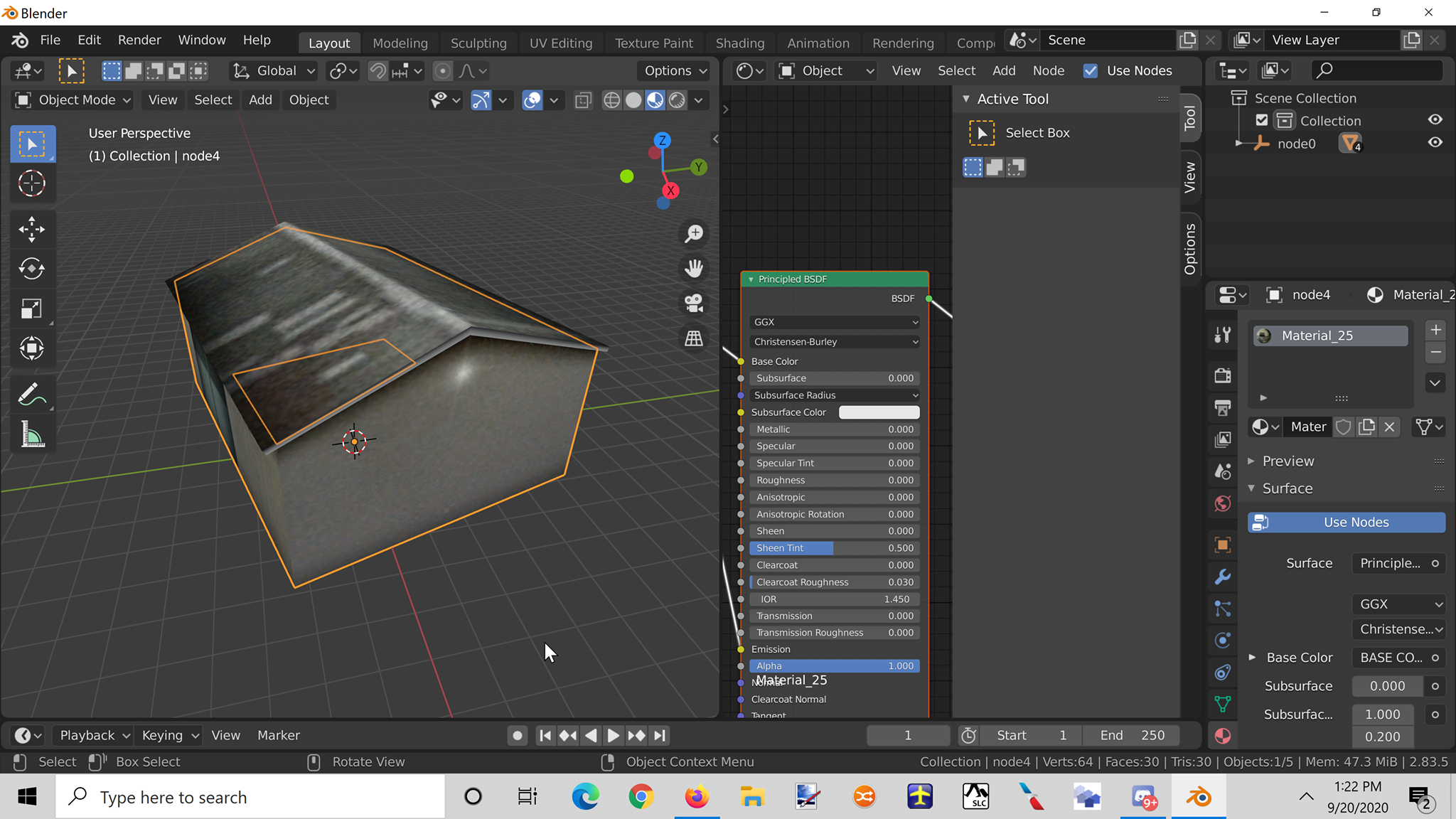
Task: Open the Annotate tool
Action: click(32, 393)
